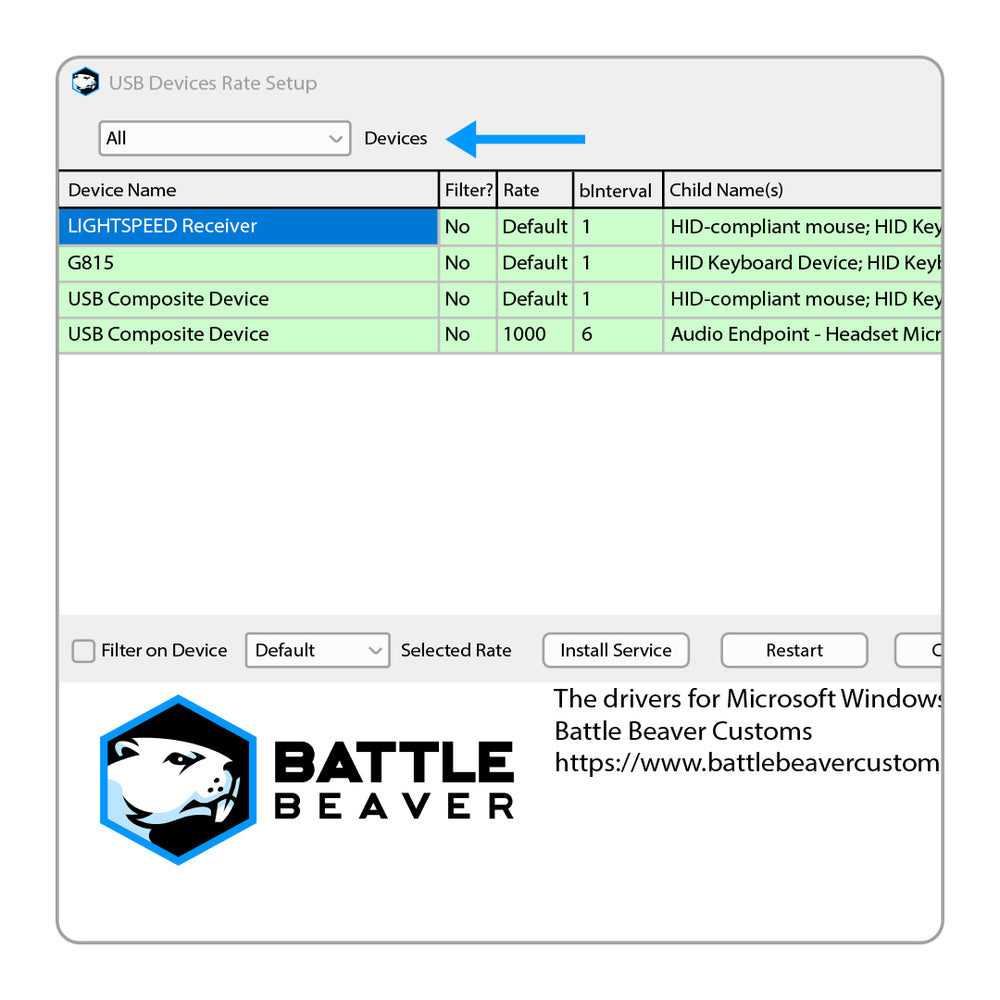Open the battlebeavercustoms website link
Screen dimensions: 1000x1000
(x=746, y=764)
